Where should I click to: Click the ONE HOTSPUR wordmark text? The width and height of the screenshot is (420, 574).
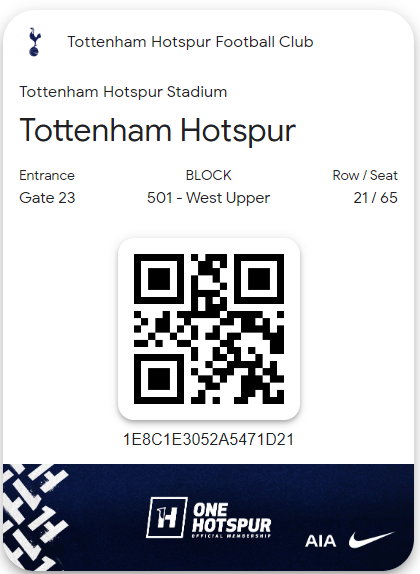tap(231, 517)
